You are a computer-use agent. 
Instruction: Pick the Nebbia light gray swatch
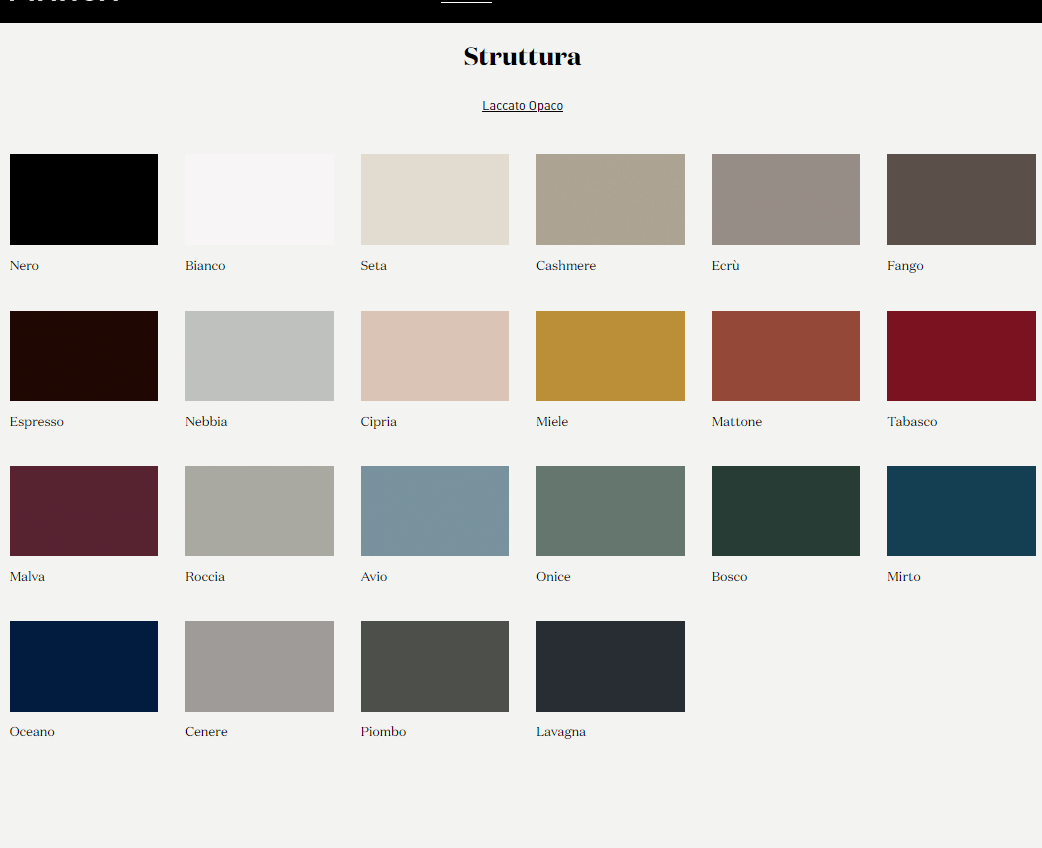pos(259,356)
